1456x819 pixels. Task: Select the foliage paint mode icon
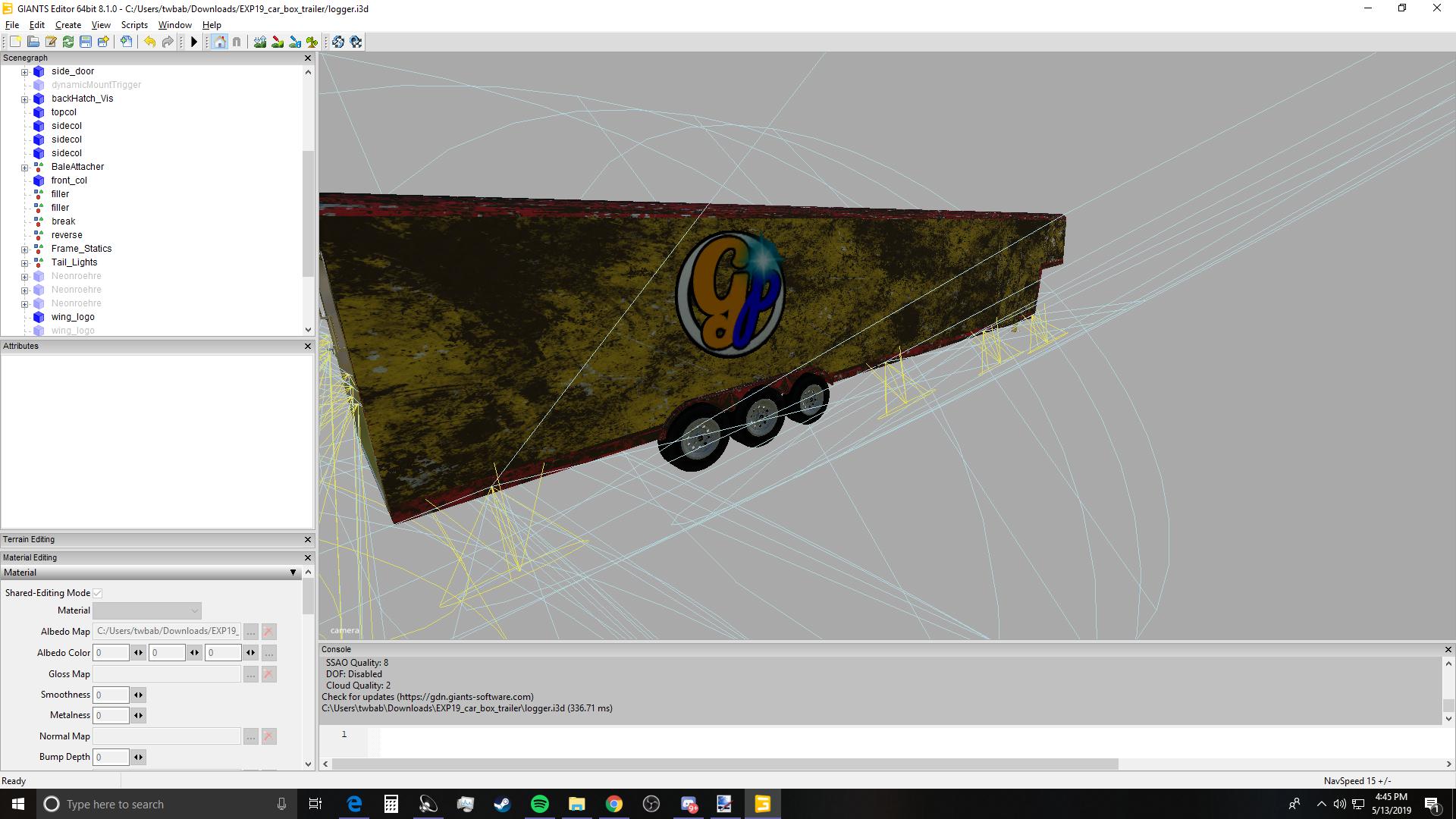click(312, 42)
